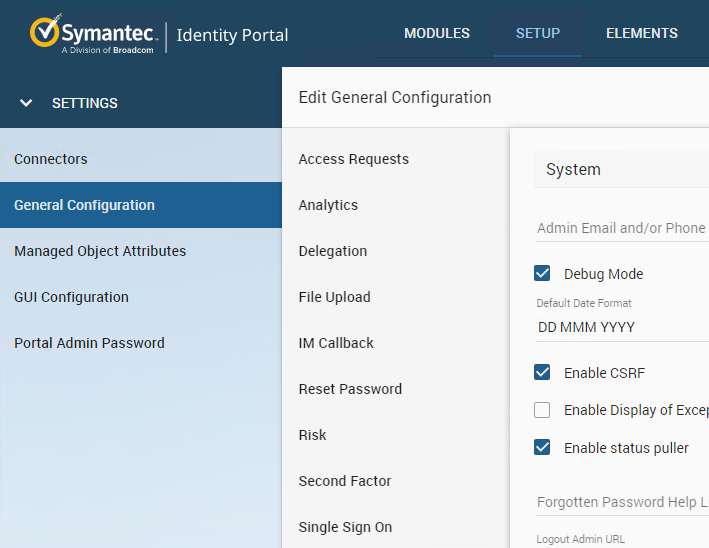Open the Elements tab

[641, 33]
